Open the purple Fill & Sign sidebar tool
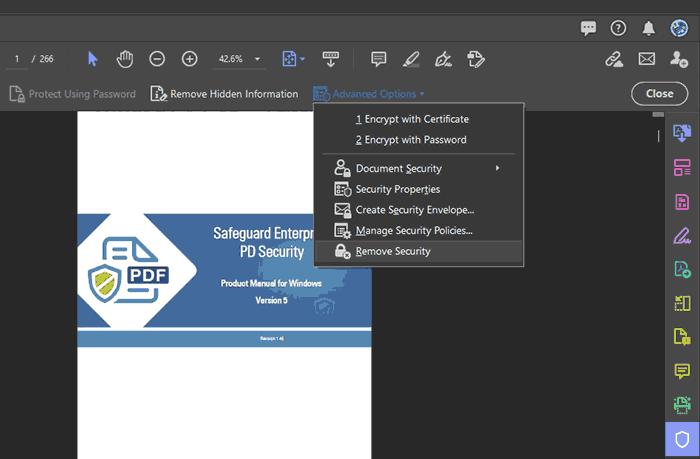 pyautogui.click(x=682, y=236)
